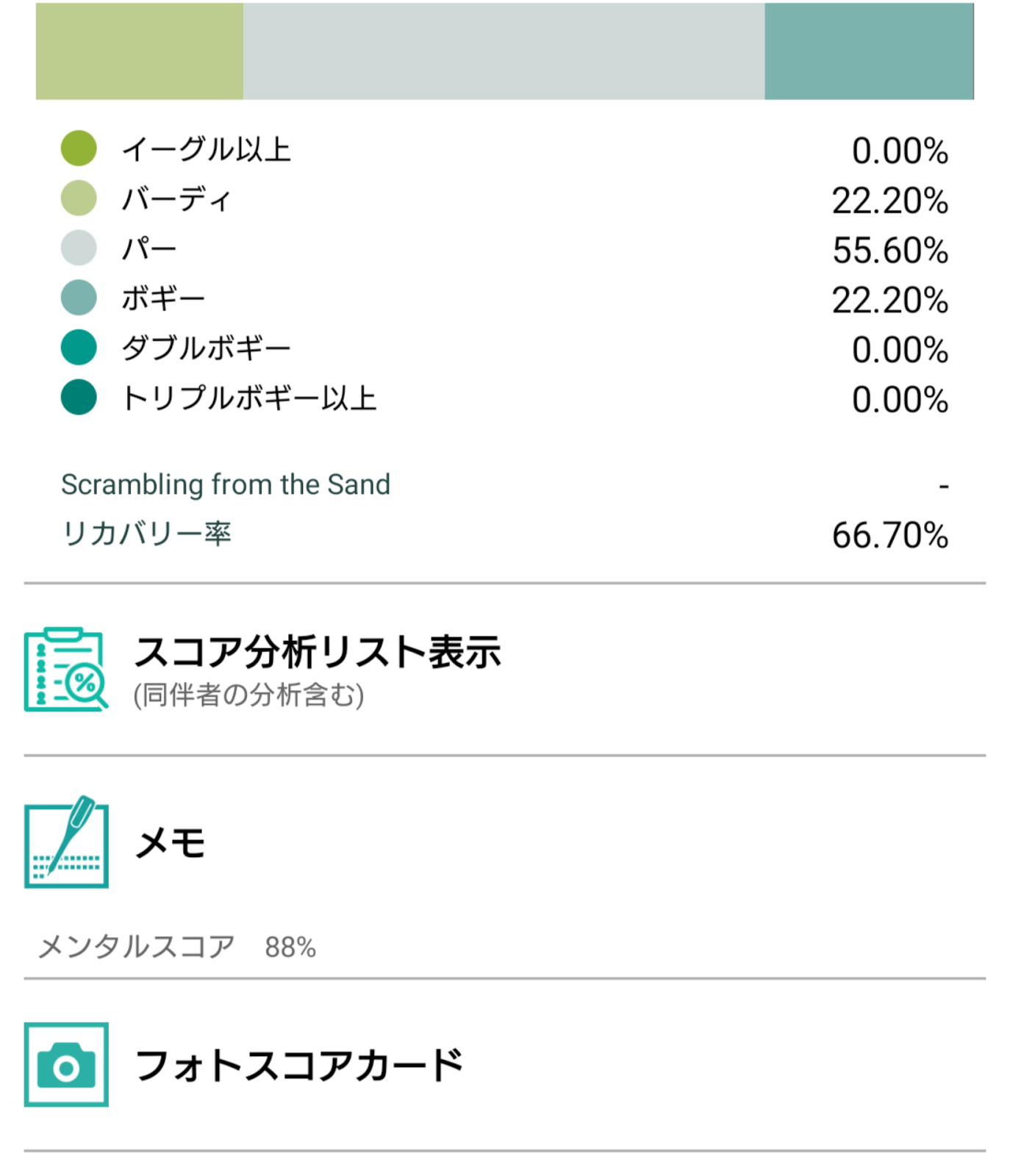The width and height of the screenshot is (1010, 1176).
Task: Select the ダブルボギー legend dot
Action: [x=79, y=348]
